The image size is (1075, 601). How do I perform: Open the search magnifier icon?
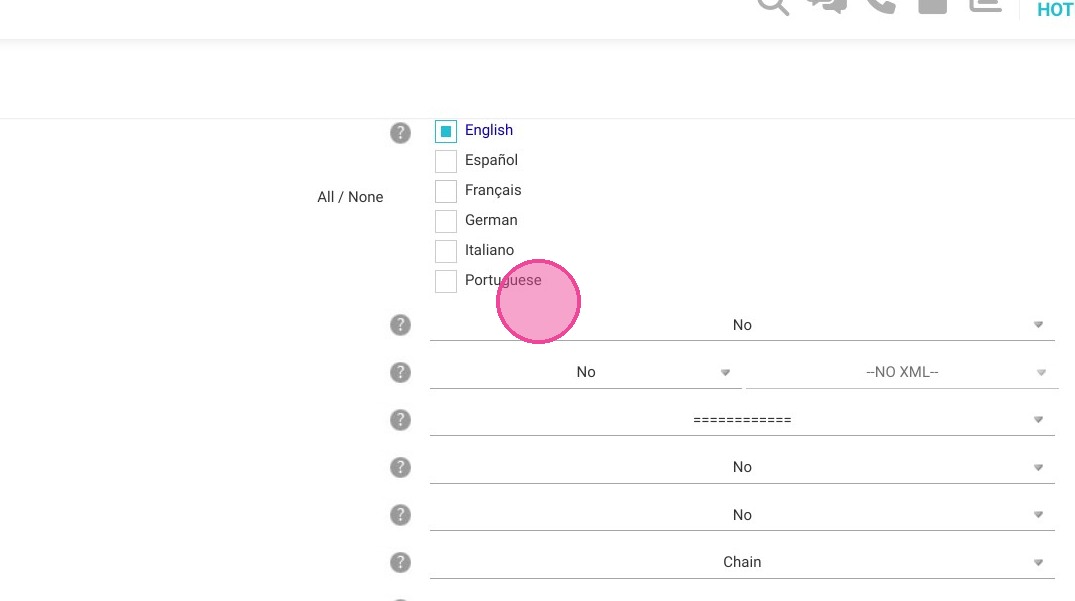[773, 5]
